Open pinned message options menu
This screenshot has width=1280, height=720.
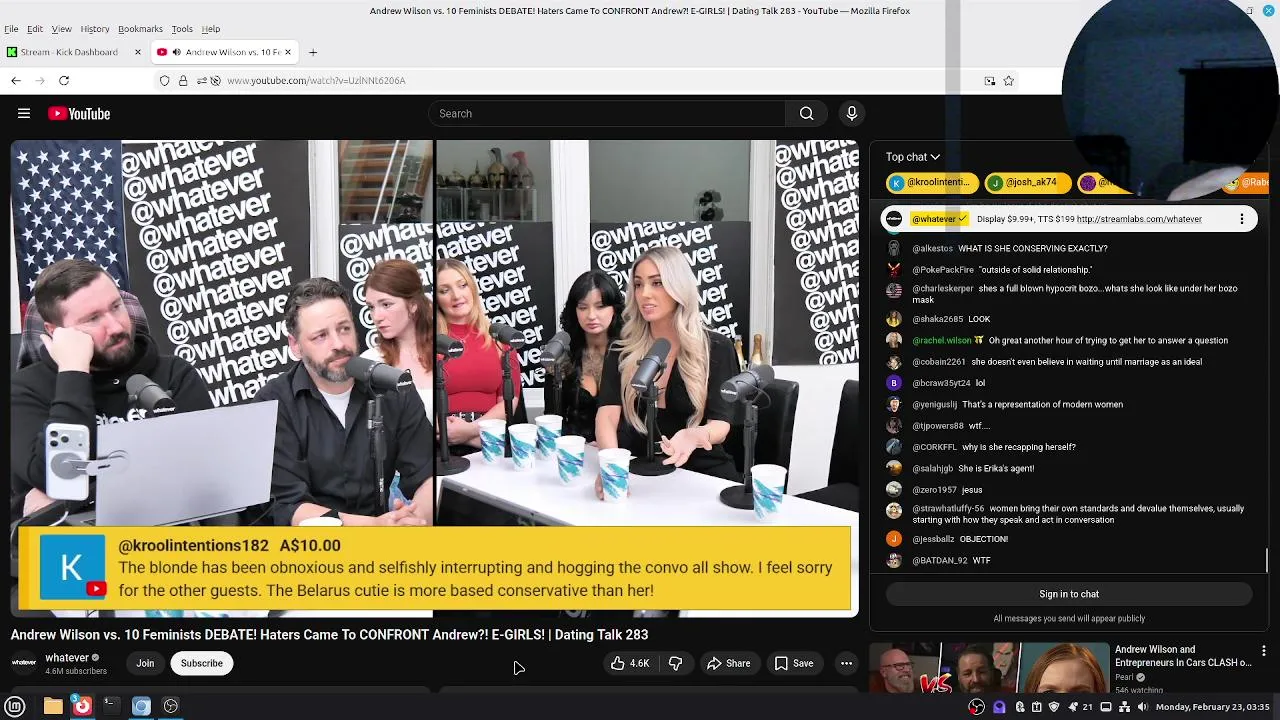click(1242, 219)
